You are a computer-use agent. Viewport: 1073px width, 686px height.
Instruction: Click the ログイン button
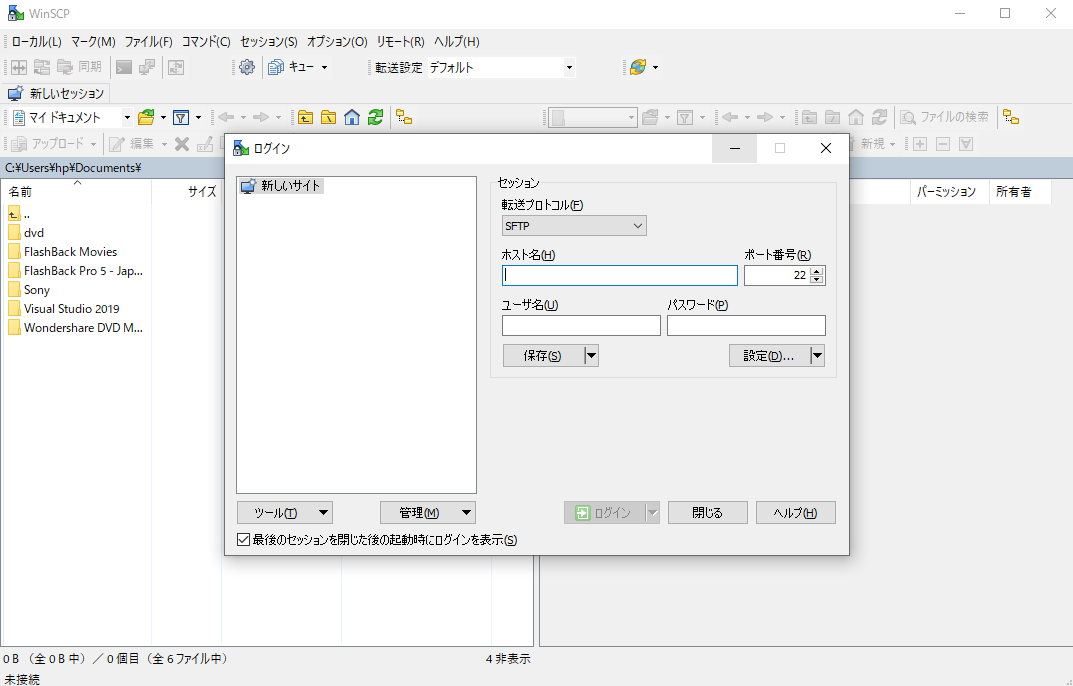coord(605,513)
